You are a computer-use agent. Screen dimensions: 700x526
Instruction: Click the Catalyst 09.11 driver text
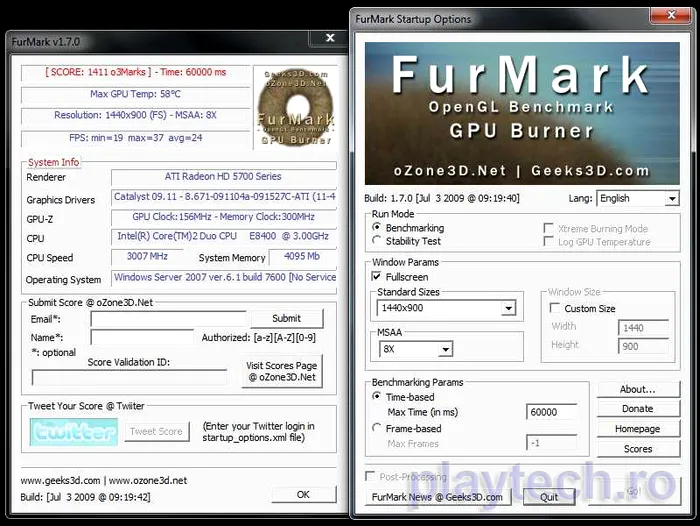coord(223,197)
